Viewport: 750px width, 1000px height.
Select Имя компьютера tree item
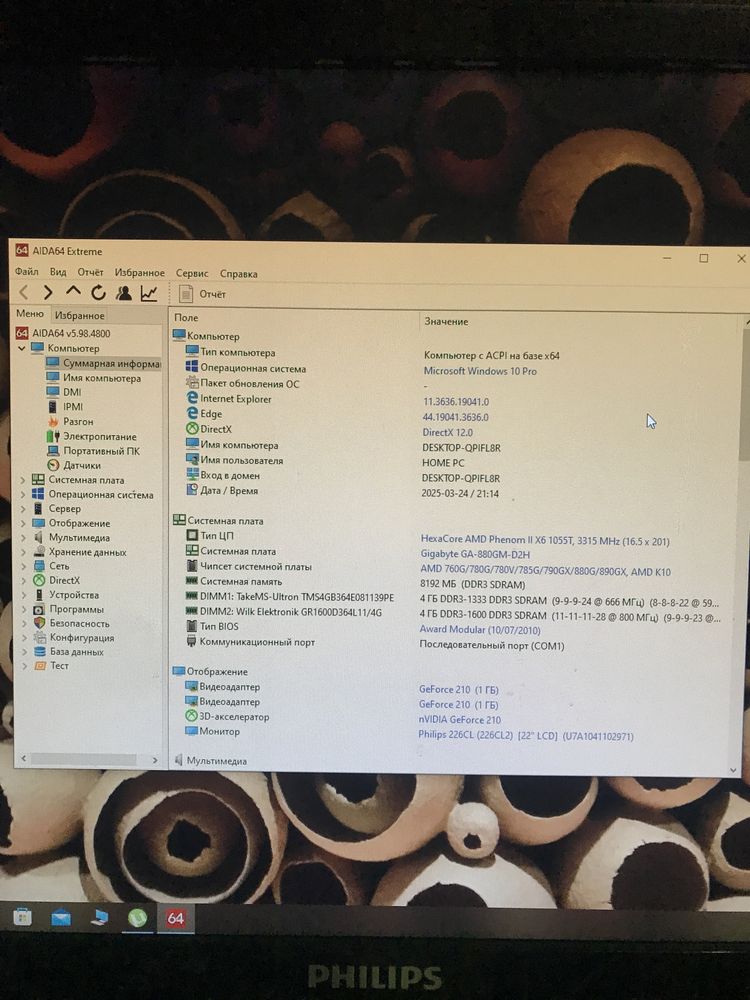(94, 378)
